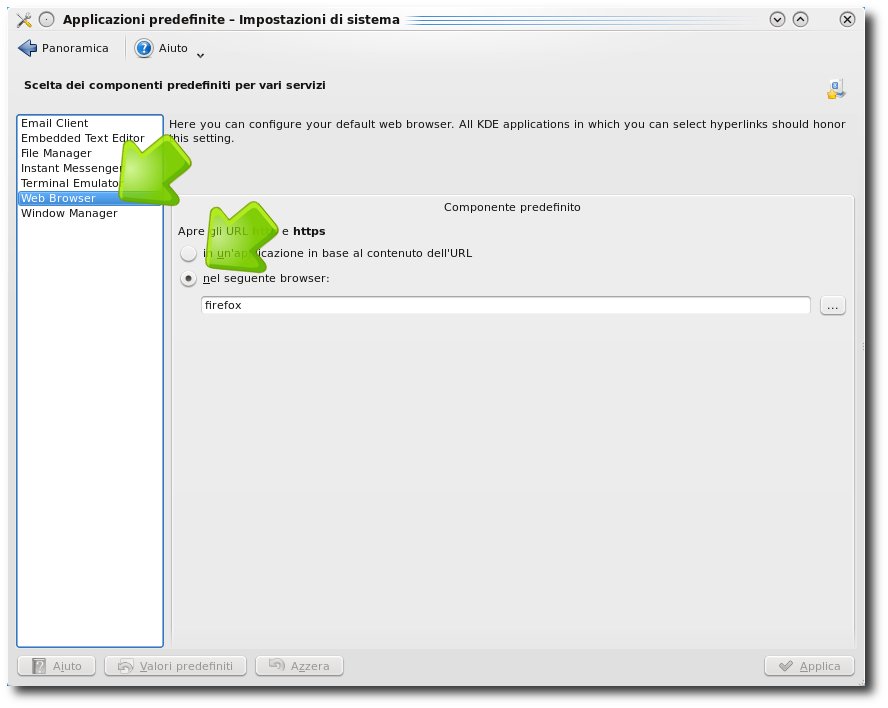Select Terminal Emulator entry
Viewport: 888px width, 708px height.
point(90,183)
